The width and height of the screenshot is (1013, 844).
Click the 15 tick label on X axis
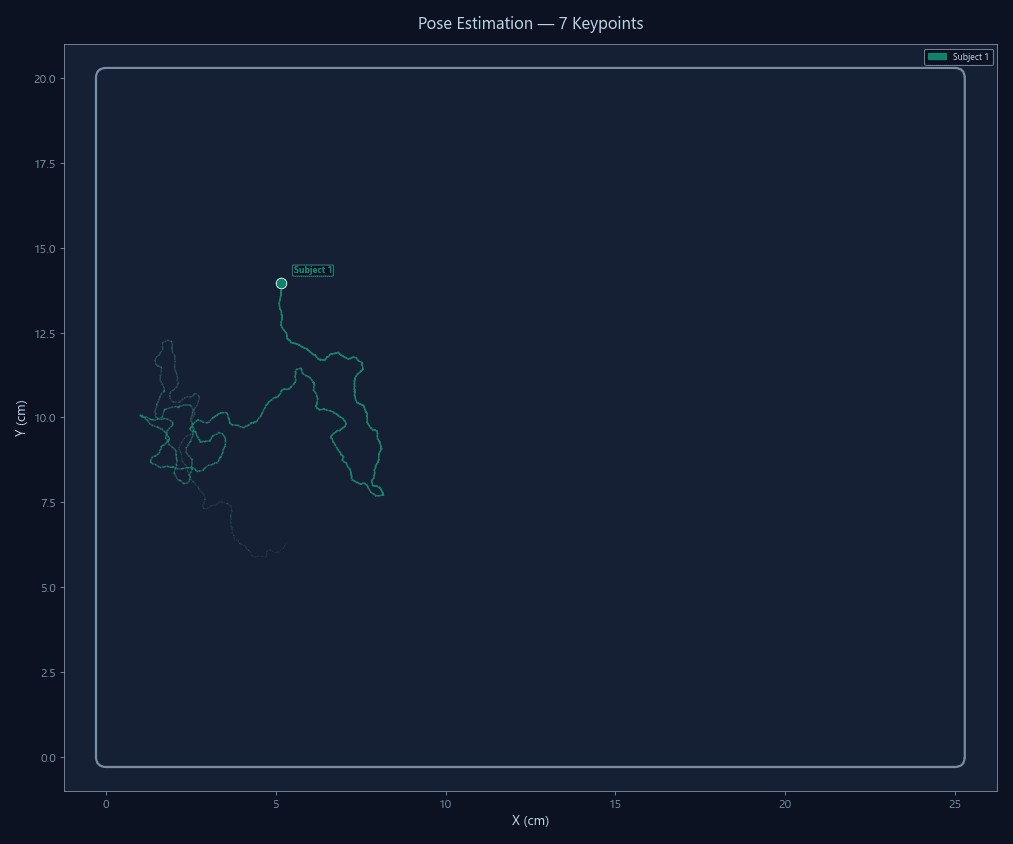point(615,804)
